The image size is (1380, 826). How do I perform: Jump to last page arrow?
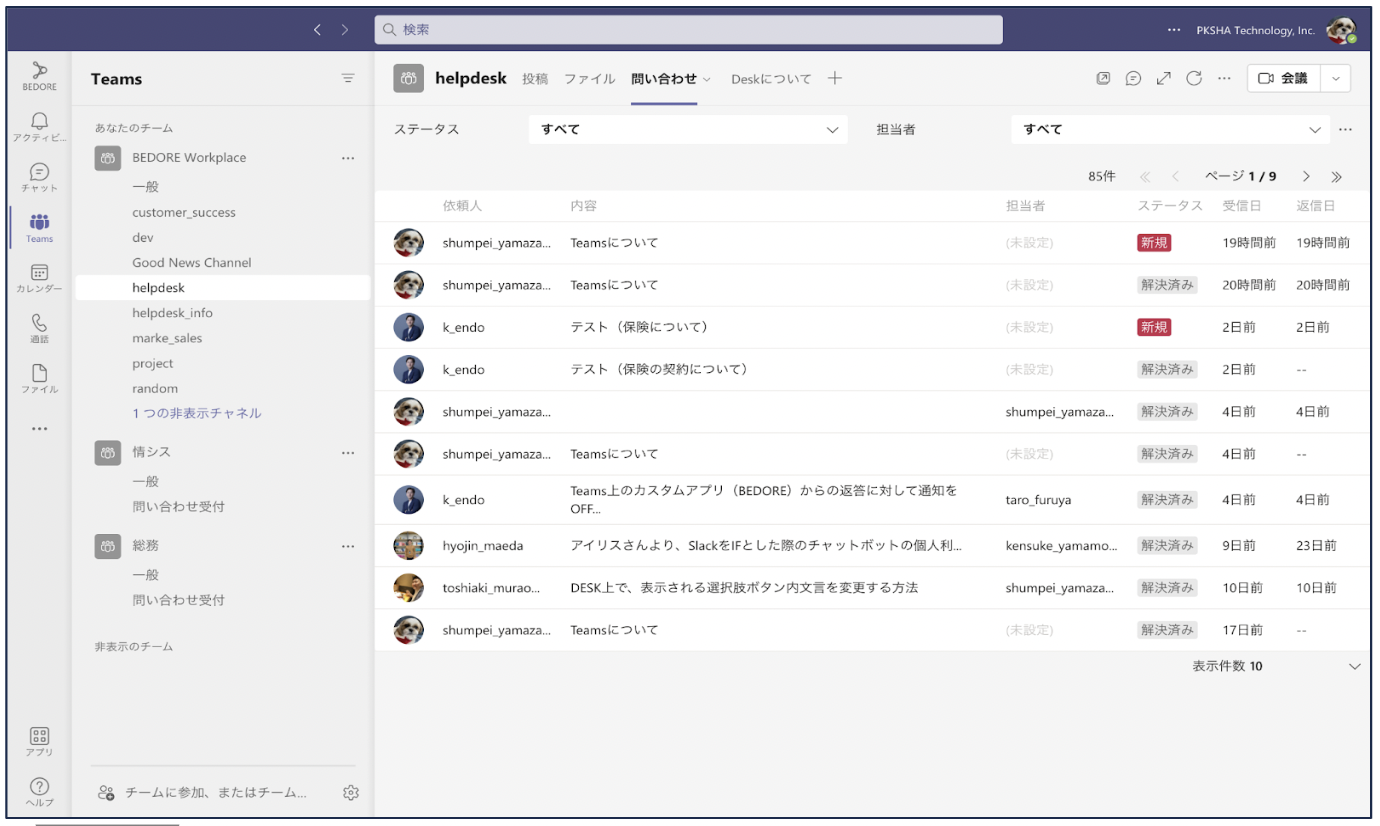[x=1336, y=177]
